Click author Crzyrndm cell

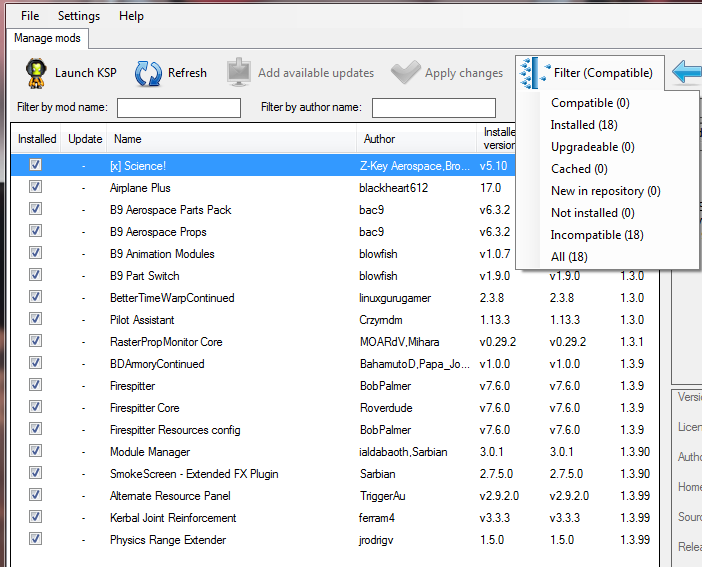[381, 320]
